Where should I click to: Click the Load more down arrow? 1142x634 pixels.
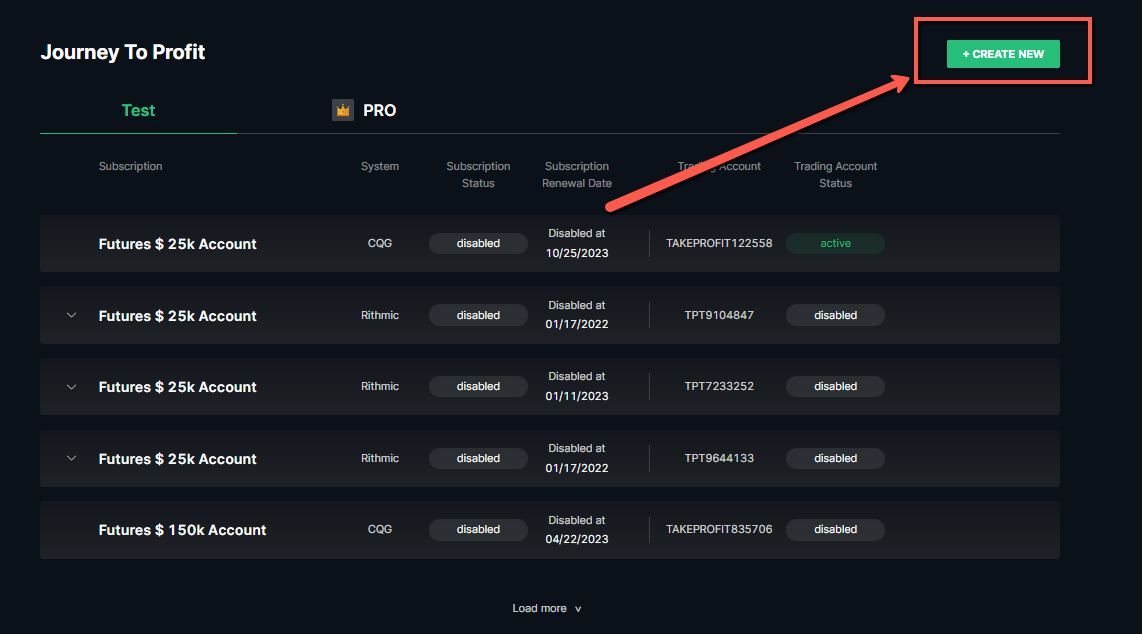[x=578, y=609]
